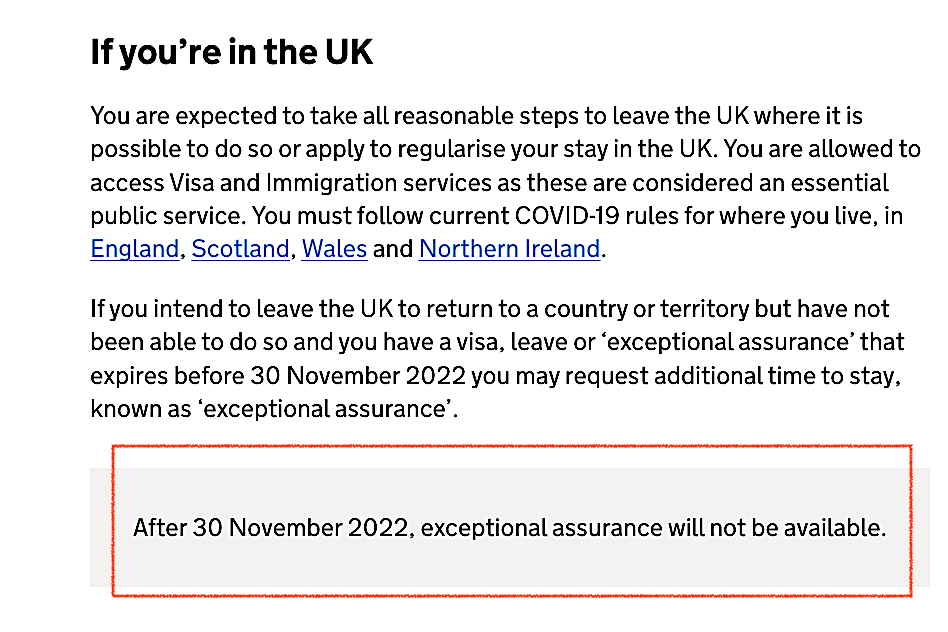Image resolution: width=948 pixels, height=632 pixels.
Task: Click the word COVID-19 in the first paragraph
Action: pyautogui.click(x=567, y=216)
